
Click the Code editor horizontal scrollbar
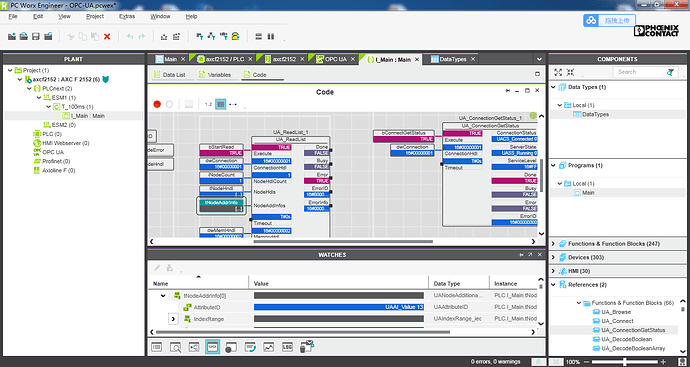(343, 241)
